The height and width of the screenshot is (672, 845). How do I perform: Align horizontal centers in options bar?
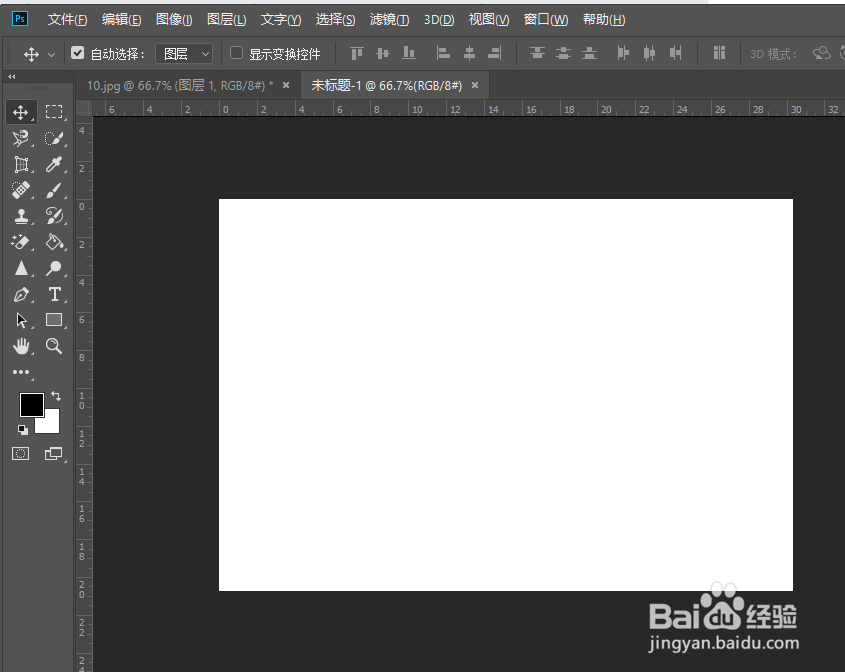[469, 53]
